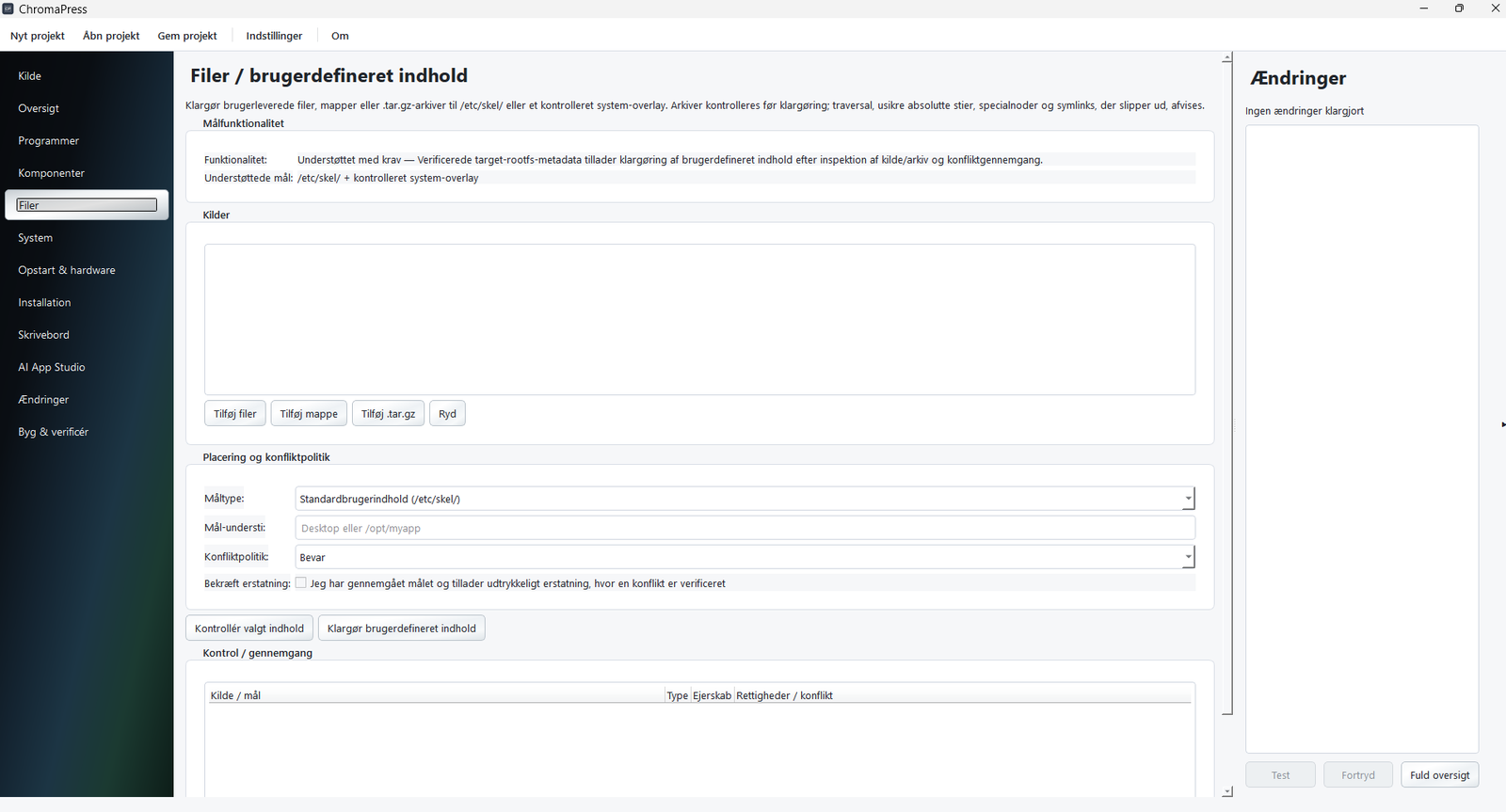Open the Konfliktpolitik dropdown
1506x812 pixels.
745,557
